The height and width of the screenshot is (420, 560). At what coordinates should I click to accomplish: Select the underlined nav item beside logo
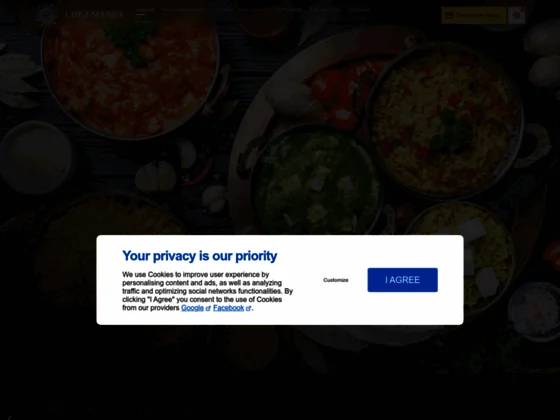coord(145,10)
